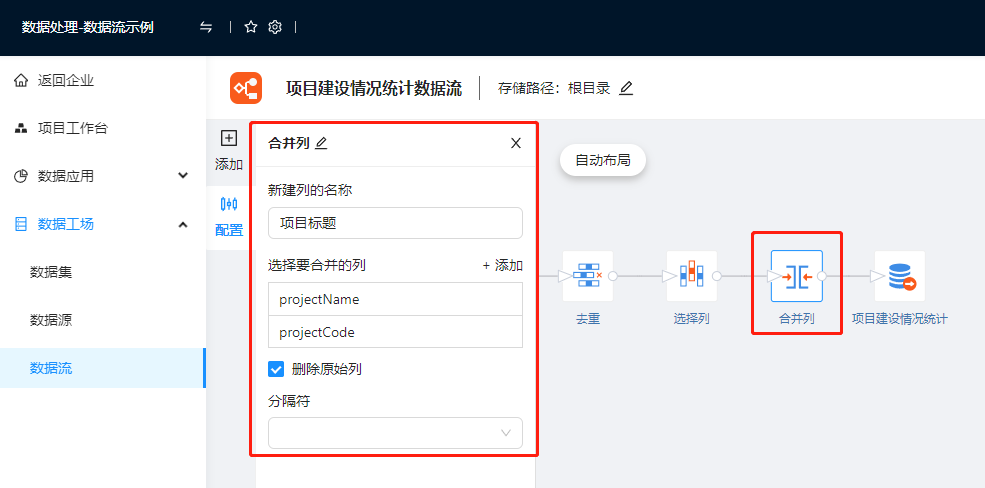Viewport: 985px width, 488px height.
Task: Click the 合并列 merge node icon
Action: click(796, 276)
